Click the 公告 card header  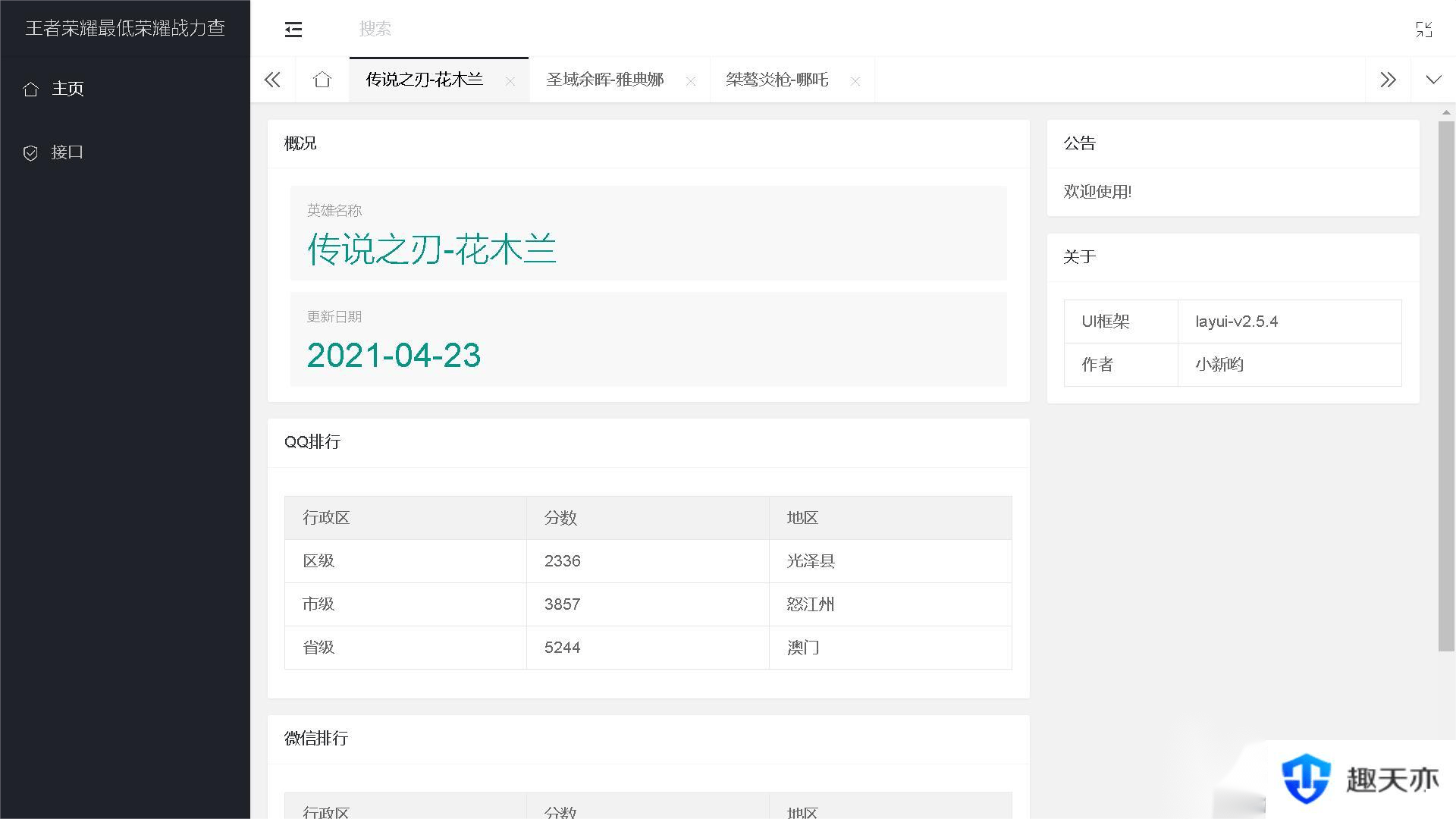(1233, 143)
